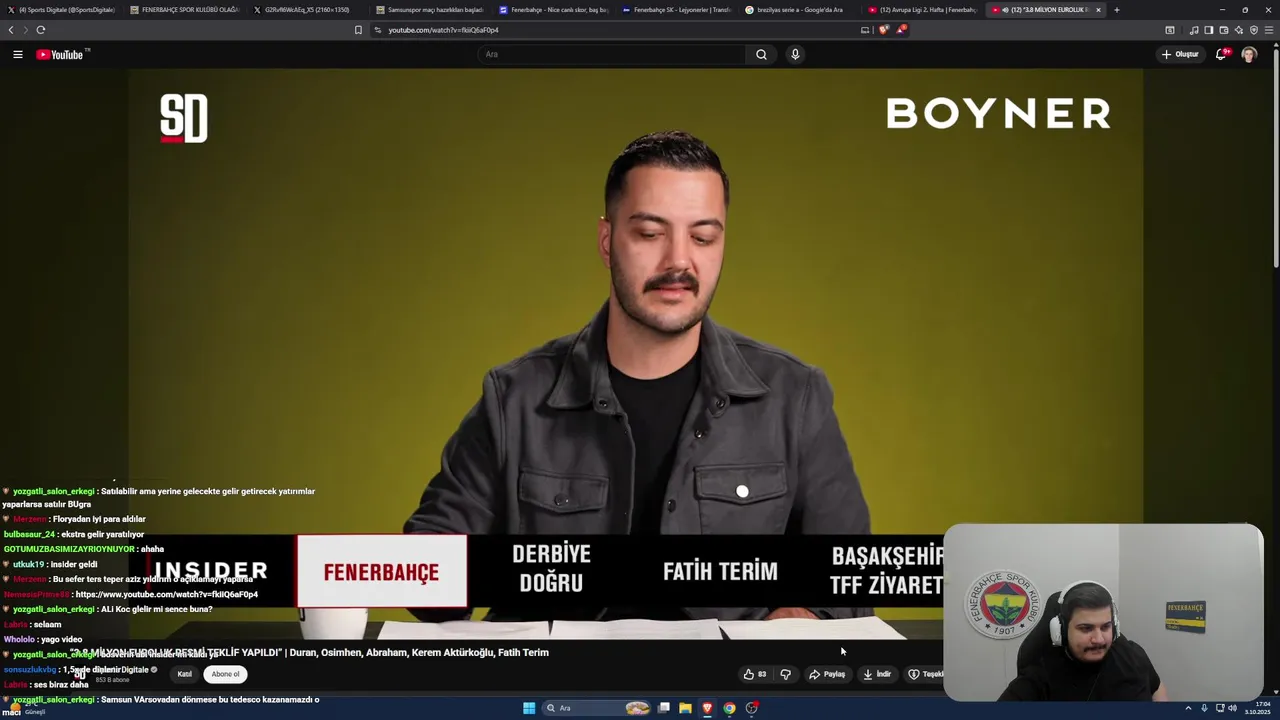The height and width of the screenshot is (720, 1280).
Task: Click the YouTube link in chat message
Action: (x=166, y=594)
